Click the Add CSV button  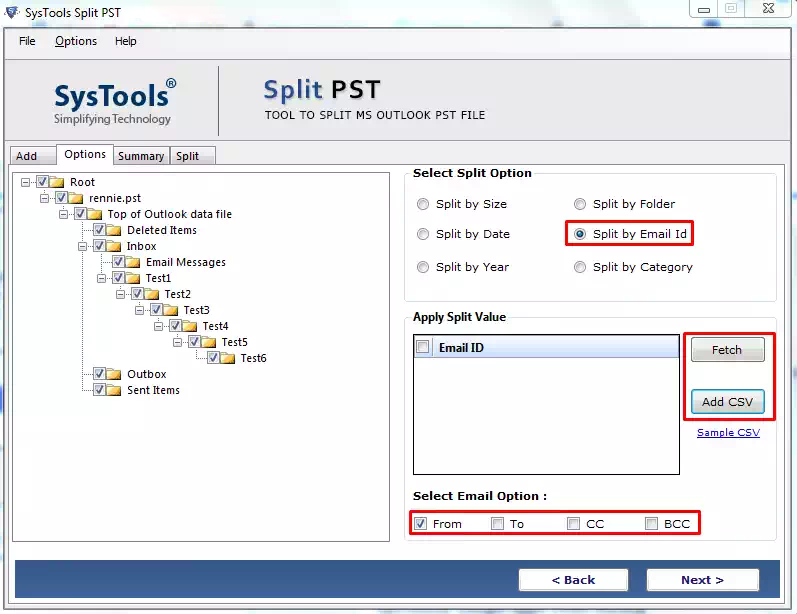click(x=727, y=402)
